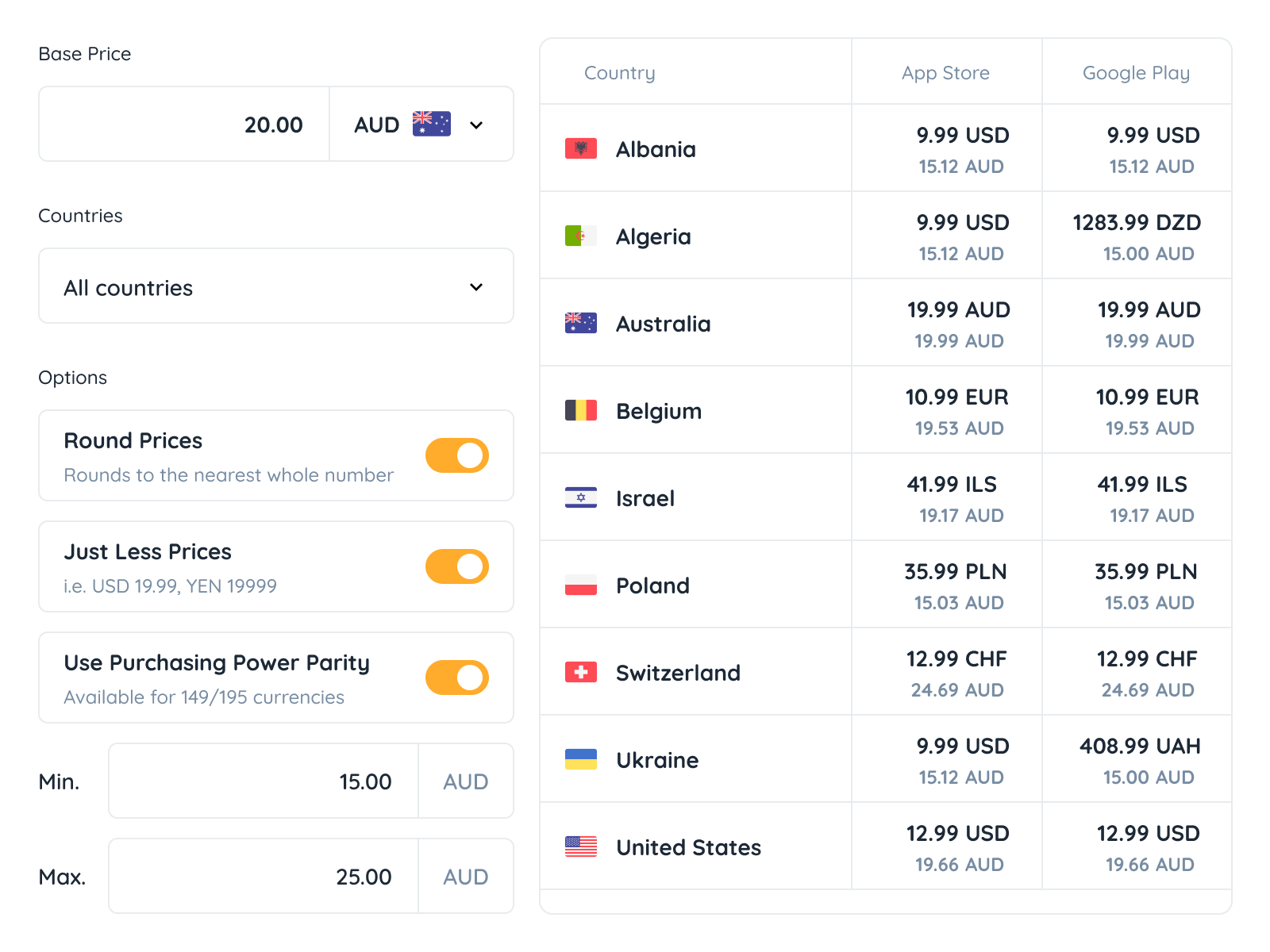Click the Google Play column header

point(1136,73)
